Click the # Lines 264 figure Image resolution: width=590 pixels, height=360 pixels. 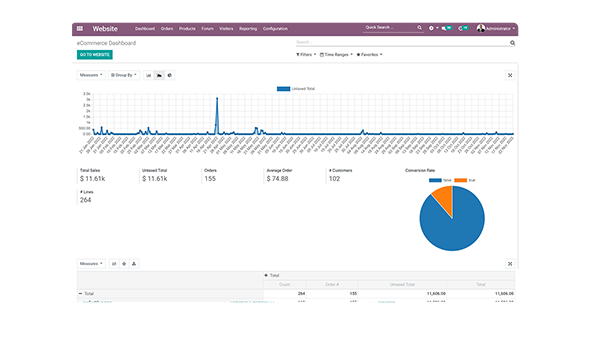pyautogui.click(x=85, y=200)
